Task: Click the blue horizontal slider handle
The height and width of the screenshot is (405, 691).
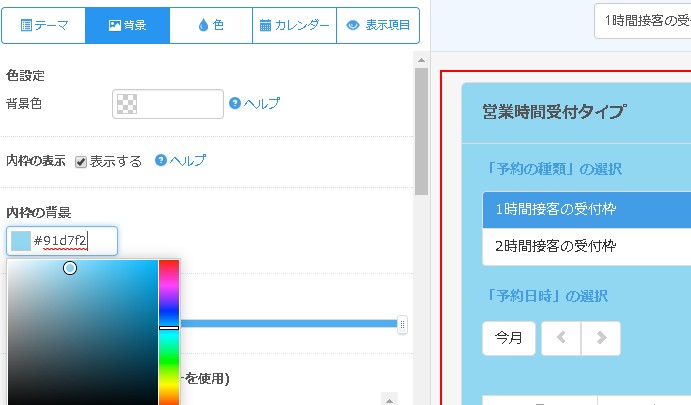Action: pyautogui.click(x=402, y=325)
